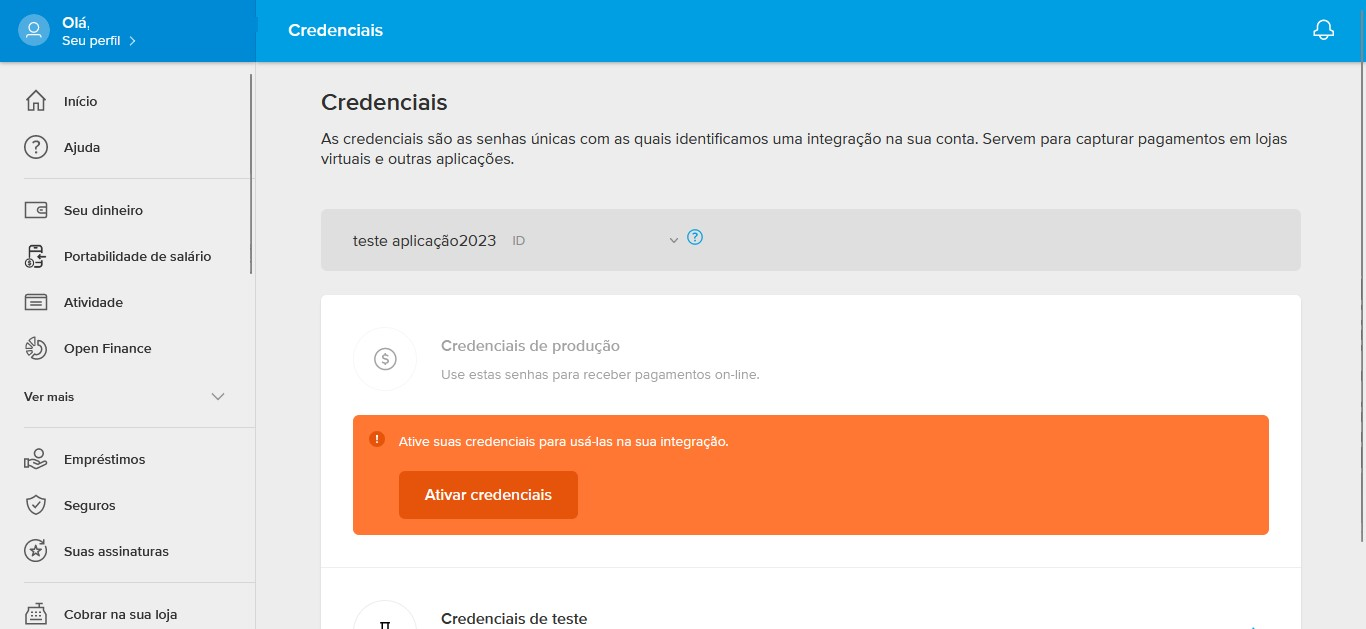Click the blue help icon beside application selector

pyautogui.click(x=696, y=238)
